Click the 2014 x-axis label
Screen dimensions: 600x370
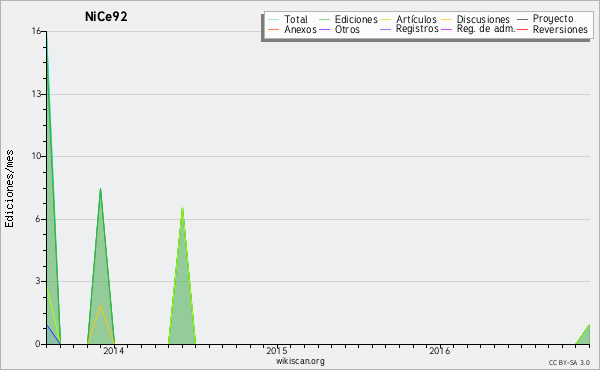pyautogui.click(x=114, y=350)
